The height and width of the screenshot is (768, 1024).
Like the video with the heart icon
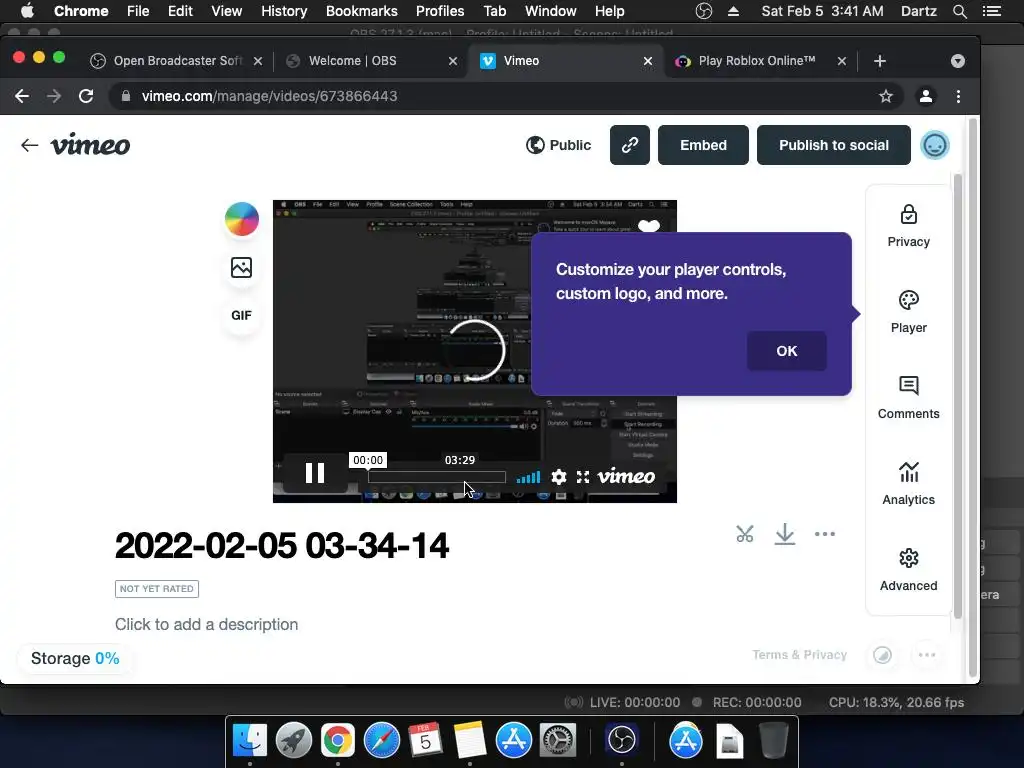click(x=648, y=226)
